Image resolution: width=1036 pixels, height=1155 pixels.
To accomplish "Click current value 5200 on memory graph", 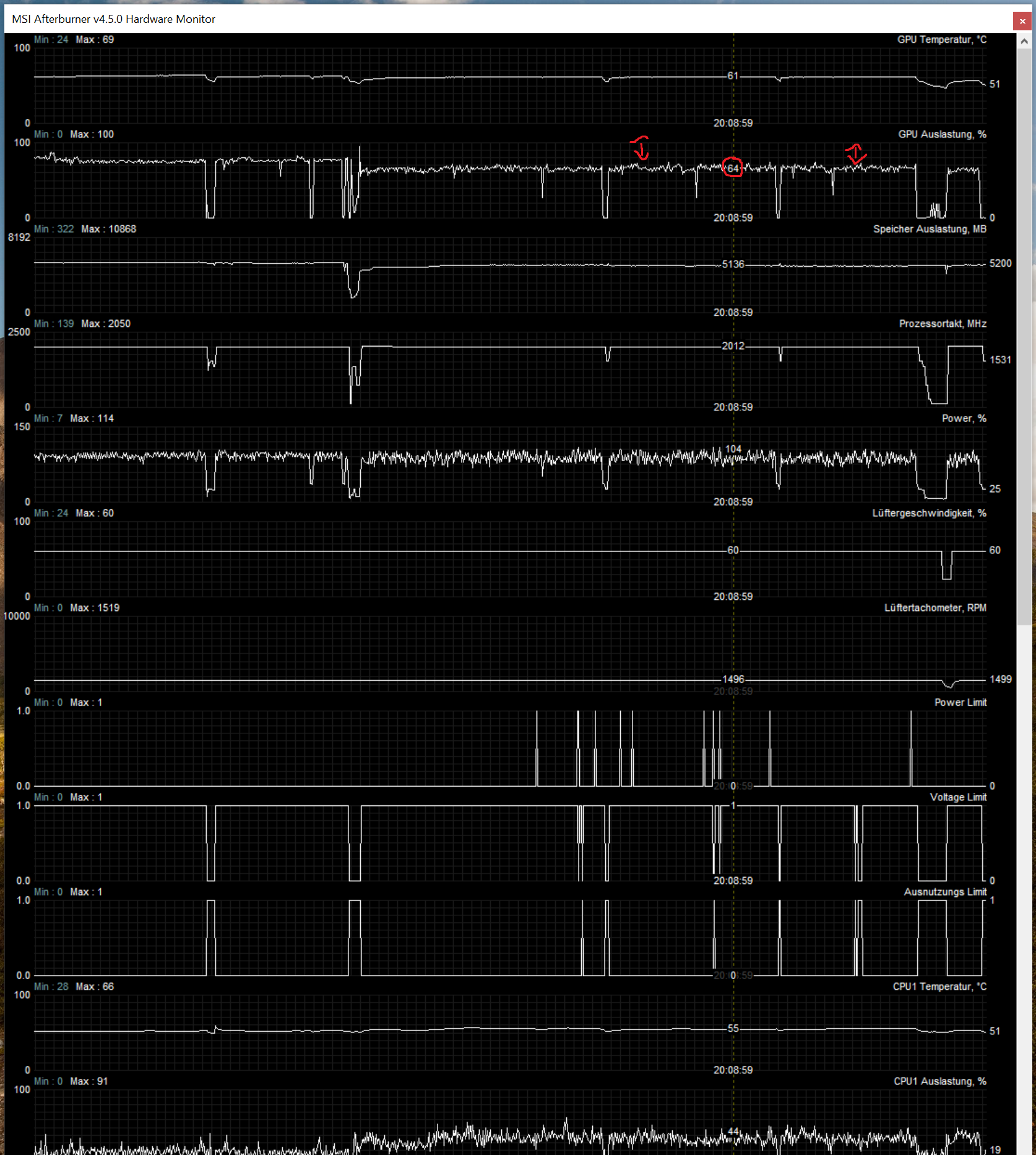I will (1001, 264).
